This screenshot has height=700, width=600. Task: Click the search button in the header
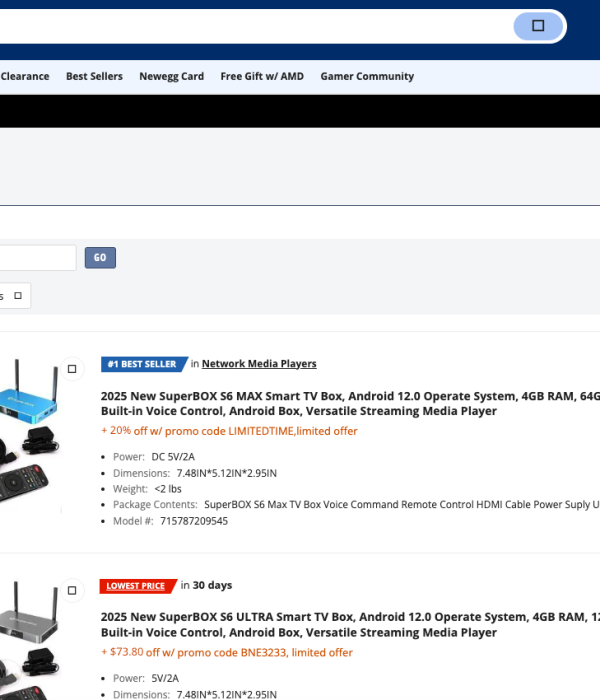pyautogui.click(x=538, y=26)
